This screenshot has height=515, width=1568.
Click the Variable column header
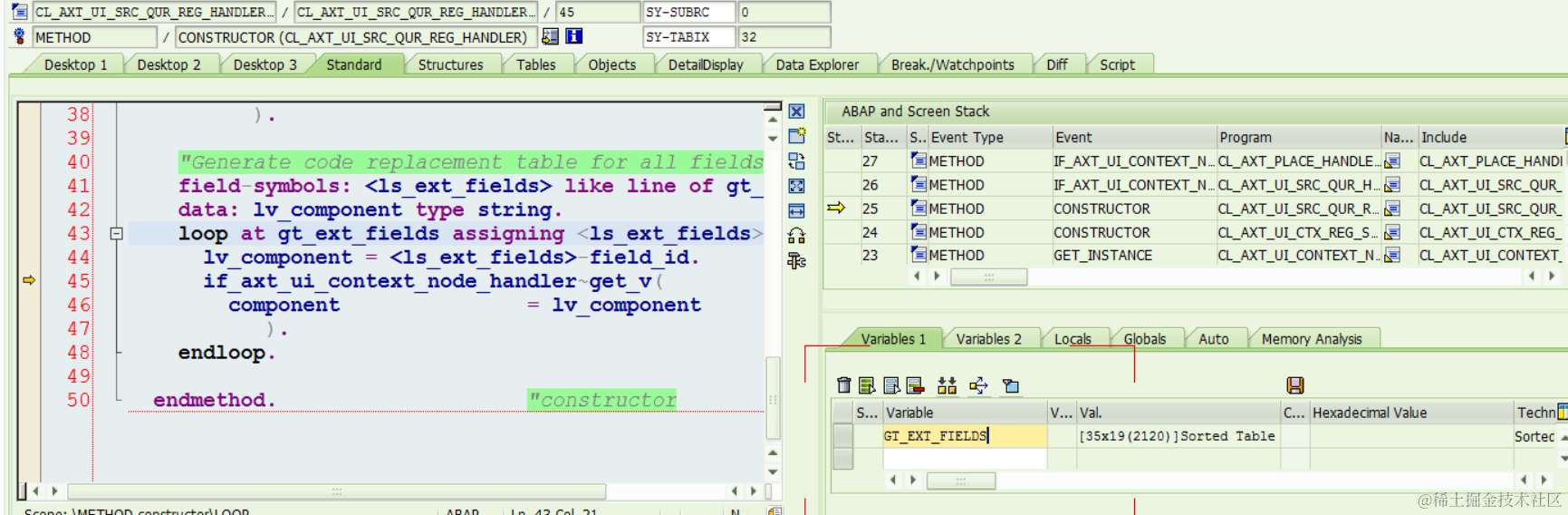pos(965,413)
